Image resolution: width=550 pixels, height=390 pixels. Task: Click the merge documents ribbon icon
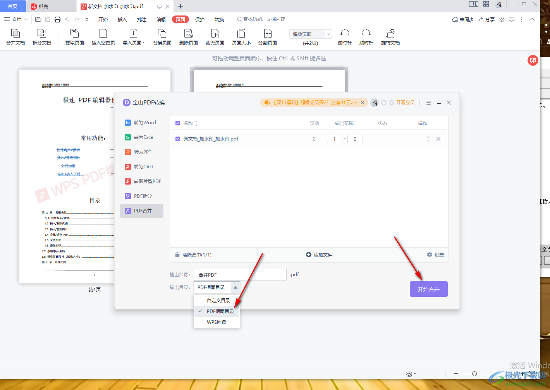pyautogui.click(x=15, y=37)
